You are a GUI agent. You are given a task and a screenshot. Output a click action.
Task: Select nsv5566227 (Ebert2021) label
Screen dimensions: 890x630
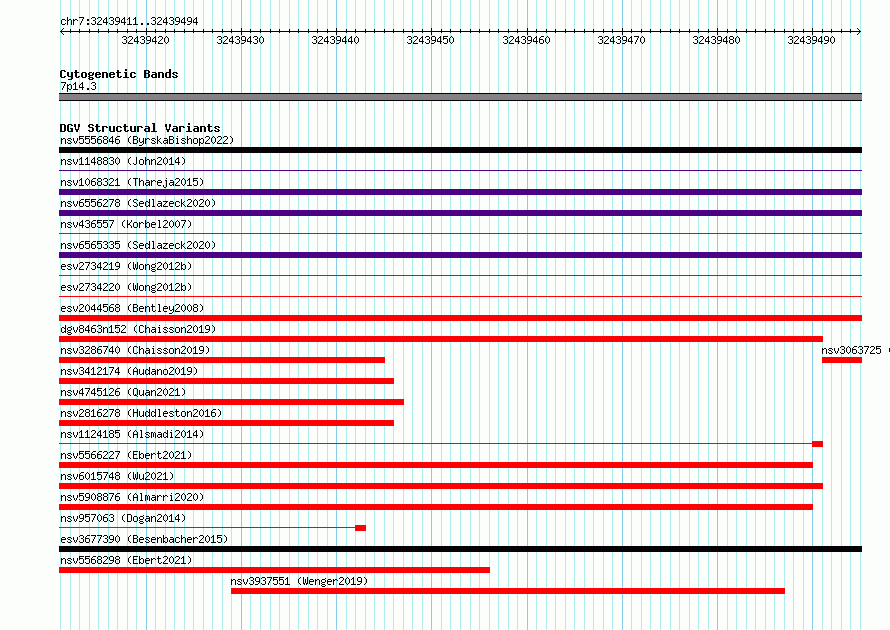[x=126, y=455]
